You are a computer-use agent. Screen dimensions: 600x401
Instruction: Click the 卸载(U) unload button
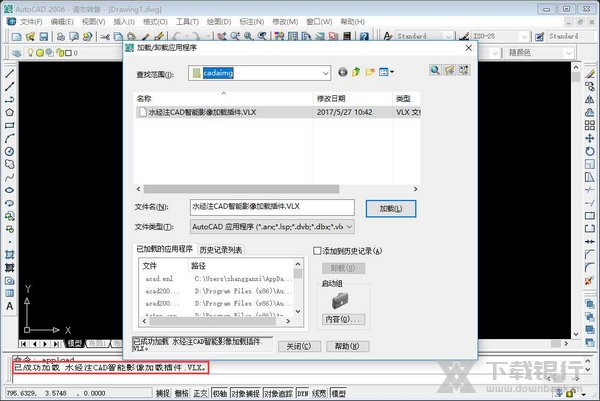tap(343, 268)
